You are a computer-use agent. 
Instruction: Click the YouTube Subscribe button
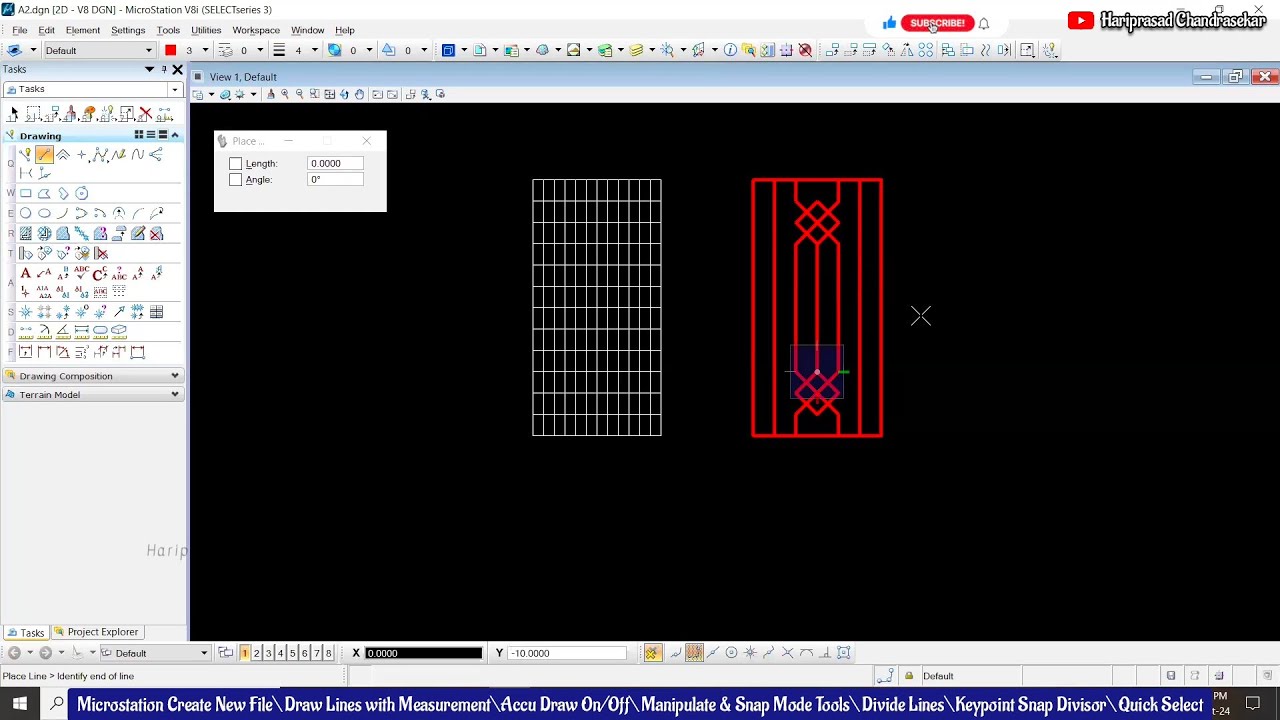937,23
